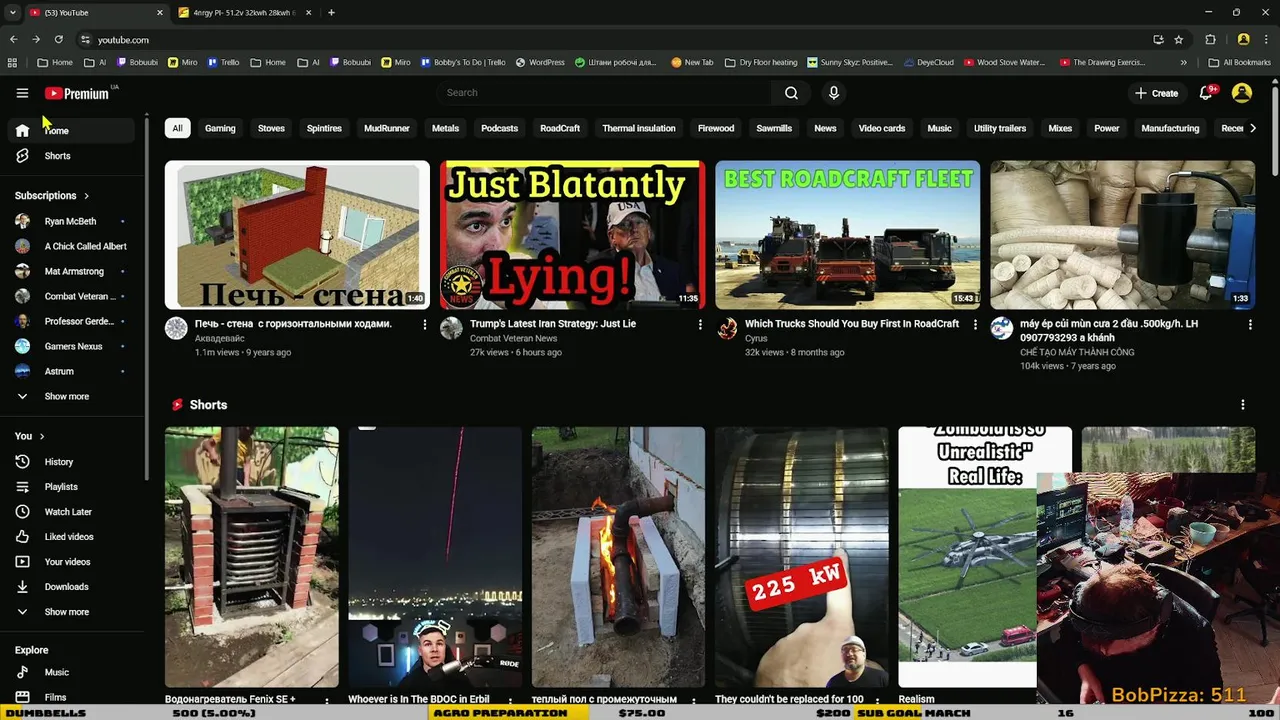The height and width of the screenshot is (720, 1280).
Task: Open Chrome extensions puzzle icon
Action: coord(1210,40)
